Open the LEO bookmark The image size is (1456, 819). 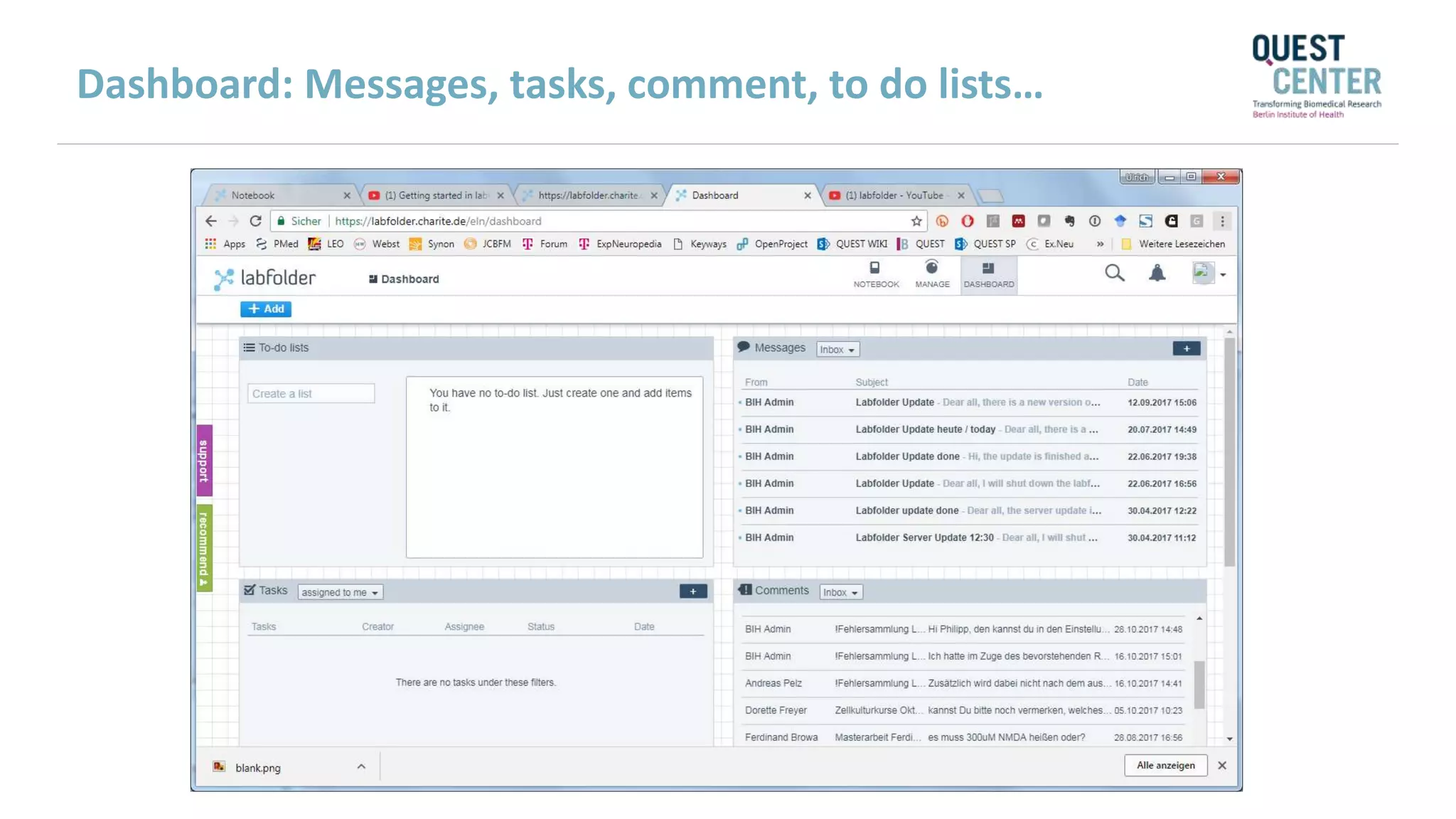[x=326, y=244]
